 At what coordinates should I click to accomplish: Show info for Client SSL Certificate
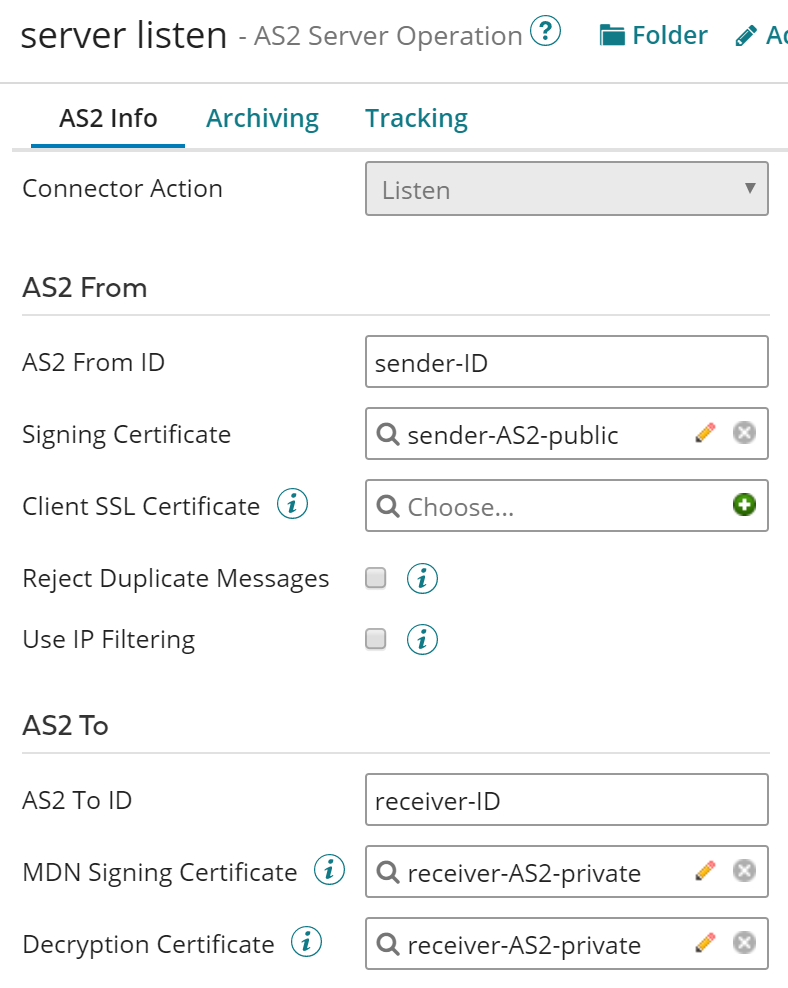tap(292, 506)
